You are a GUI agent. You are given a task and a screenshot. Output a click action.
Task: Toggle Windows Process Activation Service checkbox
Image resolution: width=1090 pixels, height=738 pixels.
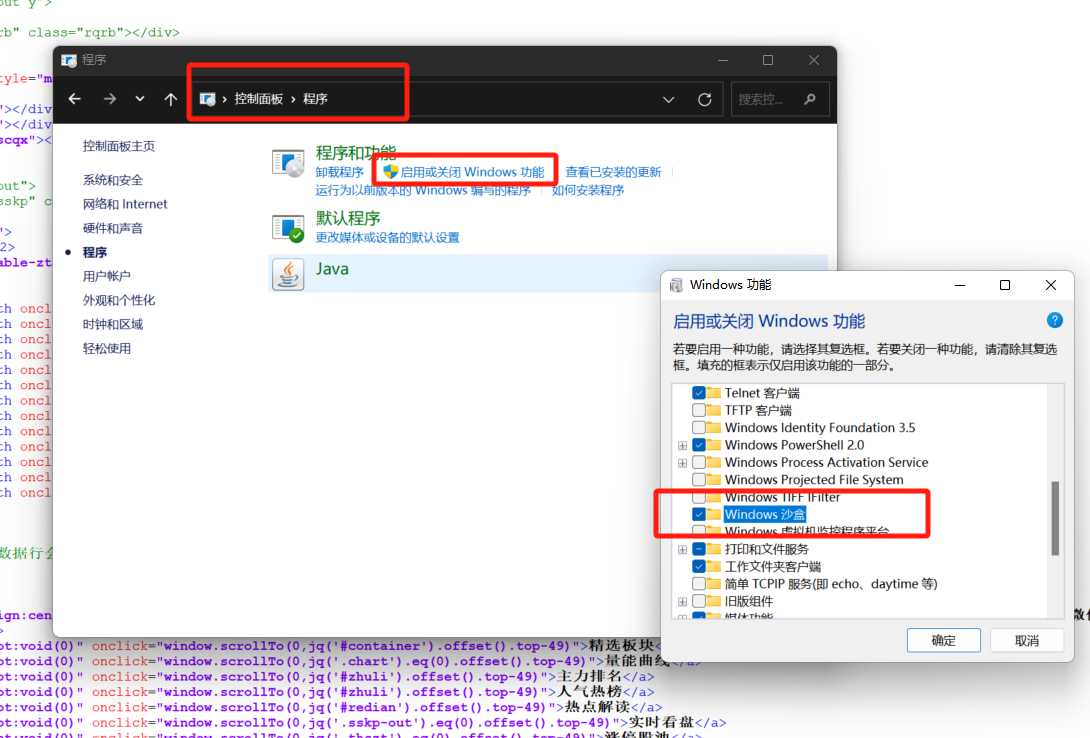699,462
